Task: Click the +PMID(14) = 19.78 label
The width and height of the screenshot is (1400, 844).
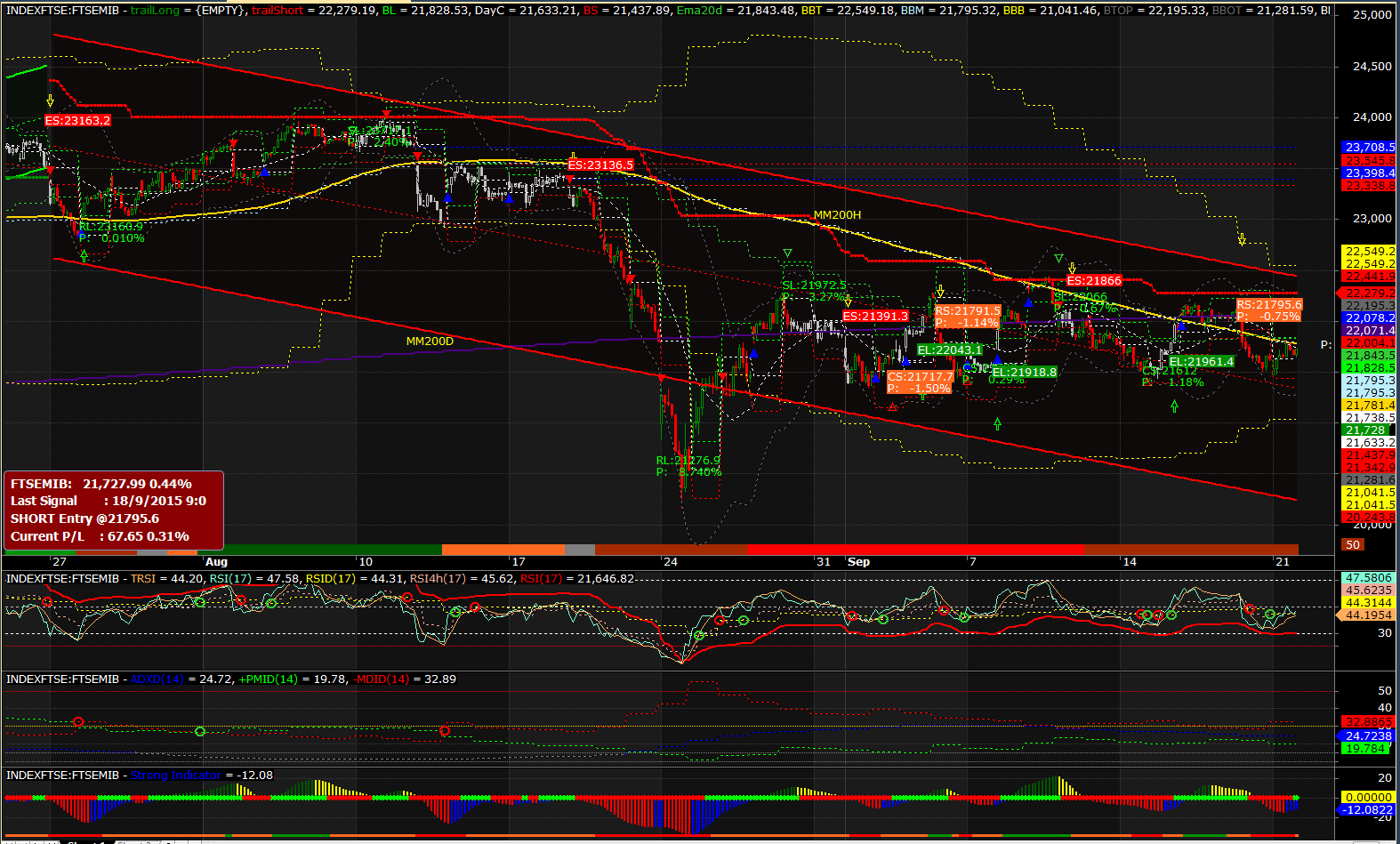Action: [293, 679]
